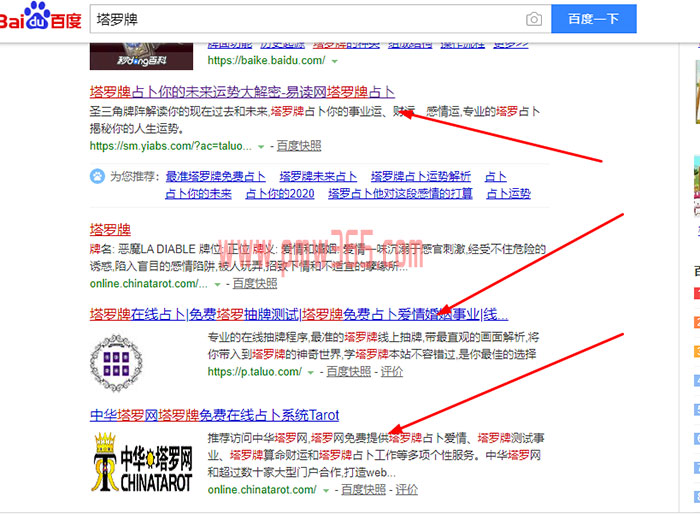Open result 中华塔罗网塔罗牌免费在线占卜系统Tarot
The image size is (700, 514).
(x=214, y=415)
